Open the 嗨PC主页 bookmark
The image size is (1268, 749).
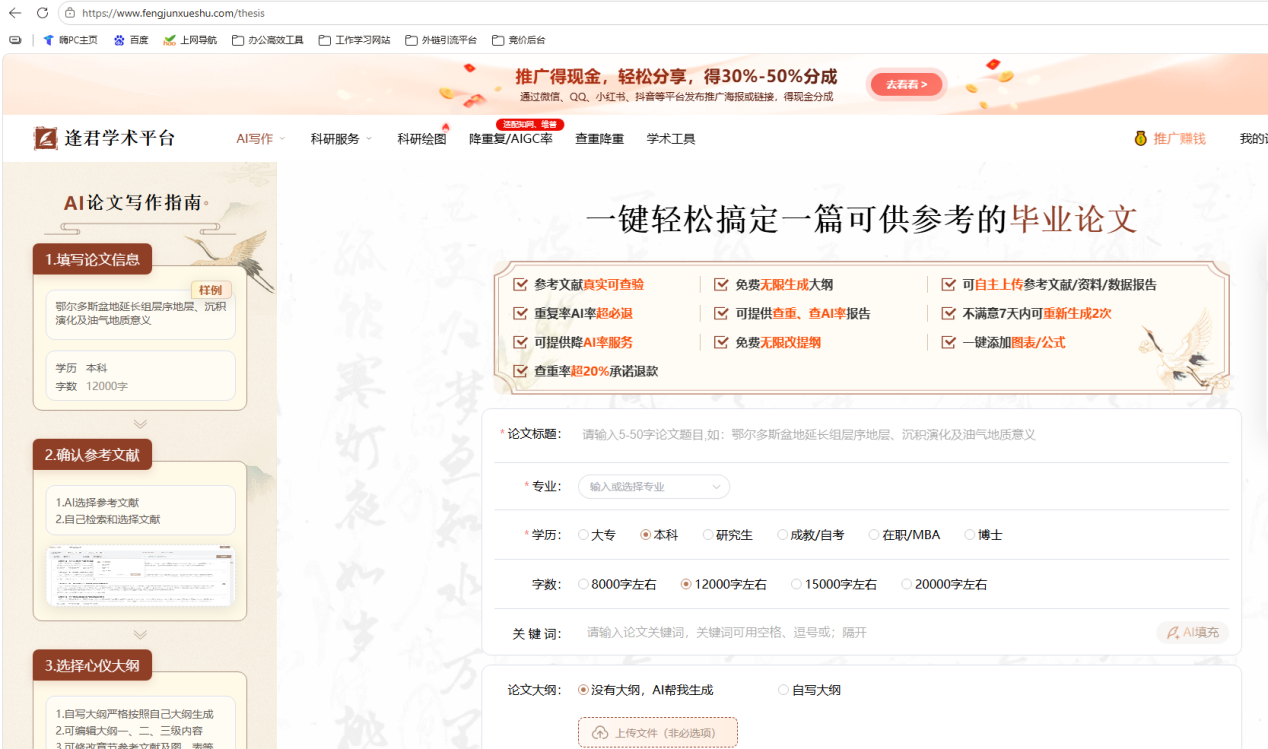[70, 40]
